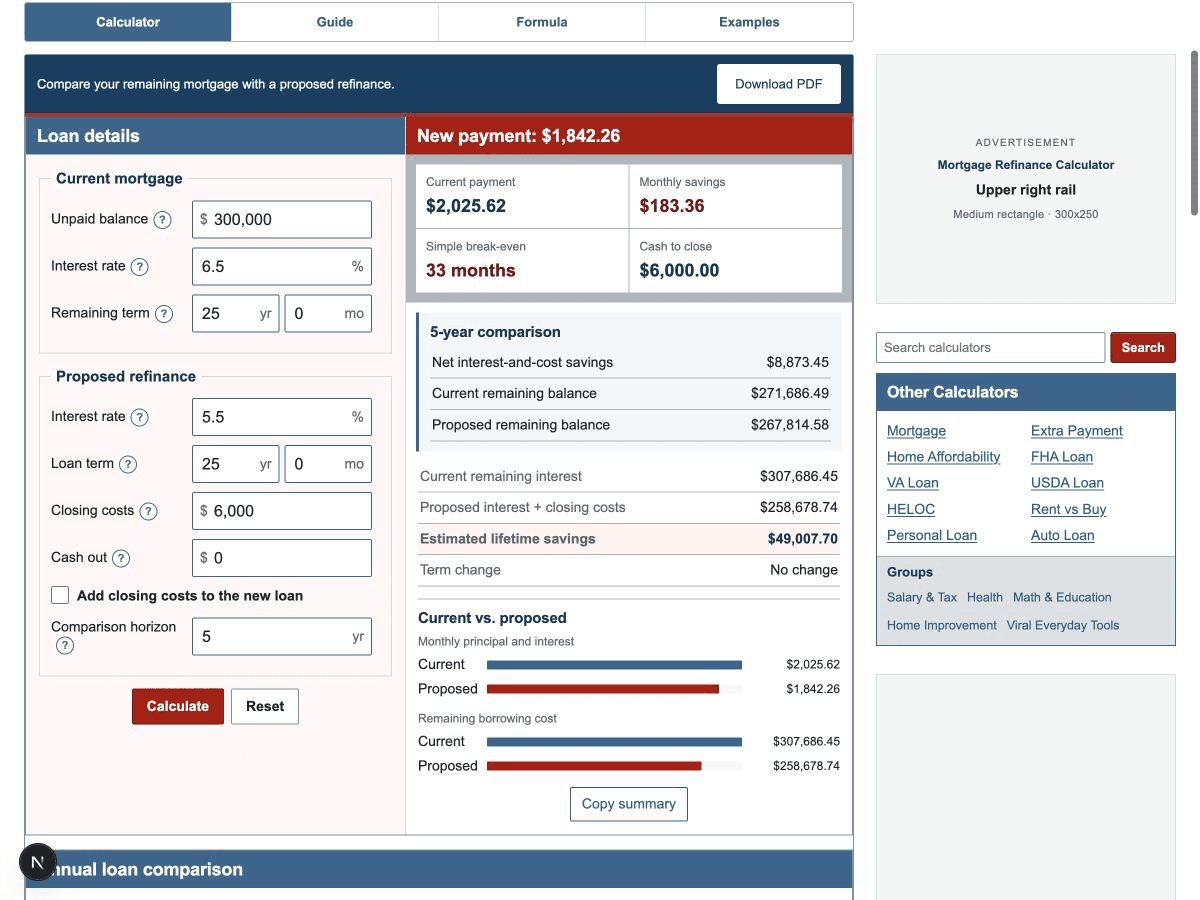Enable Add closing costs to the new loan
The image size is (1200, 900).
60,596
